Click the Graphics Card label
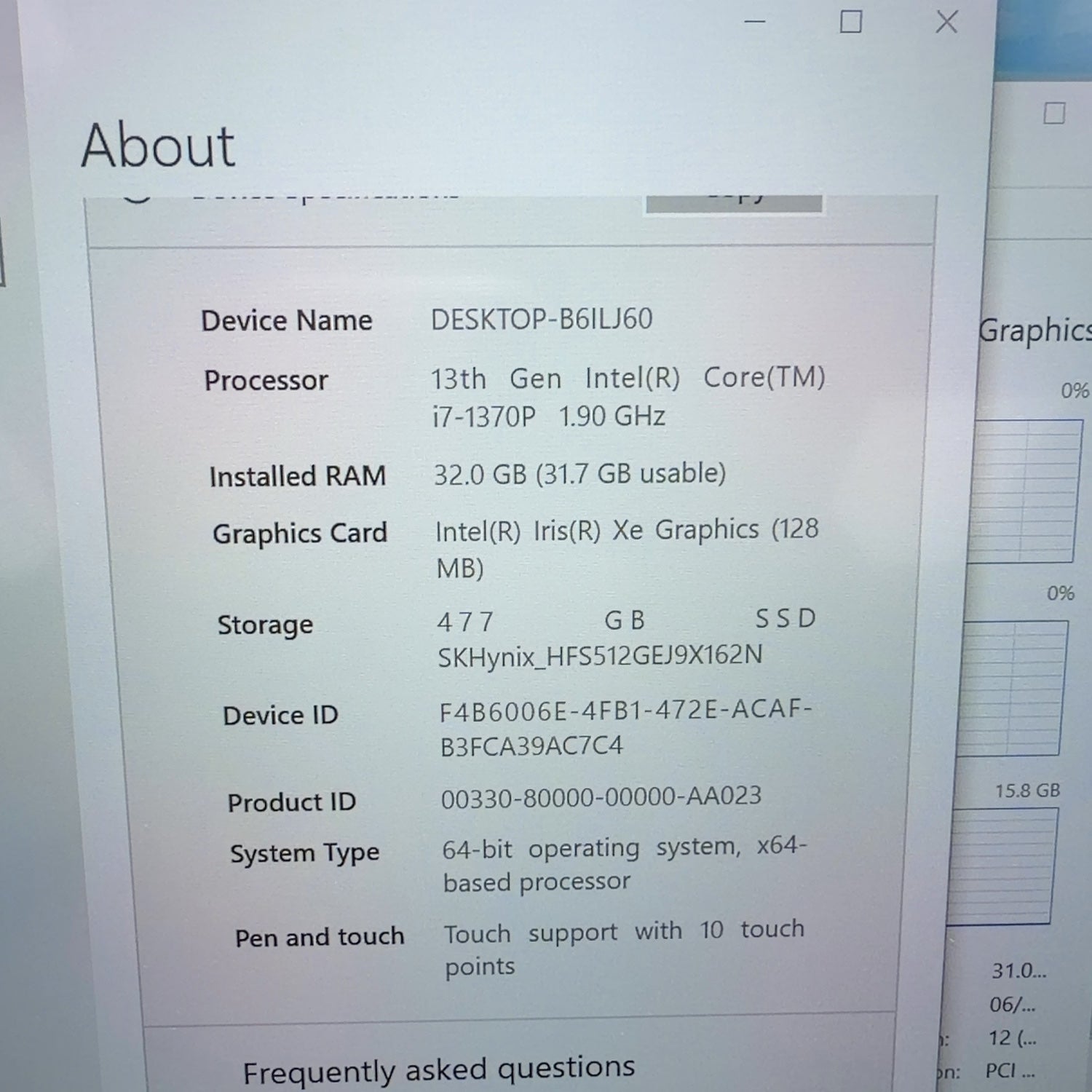Screen dimensions: 1092x1092 (x=300, y=534)
